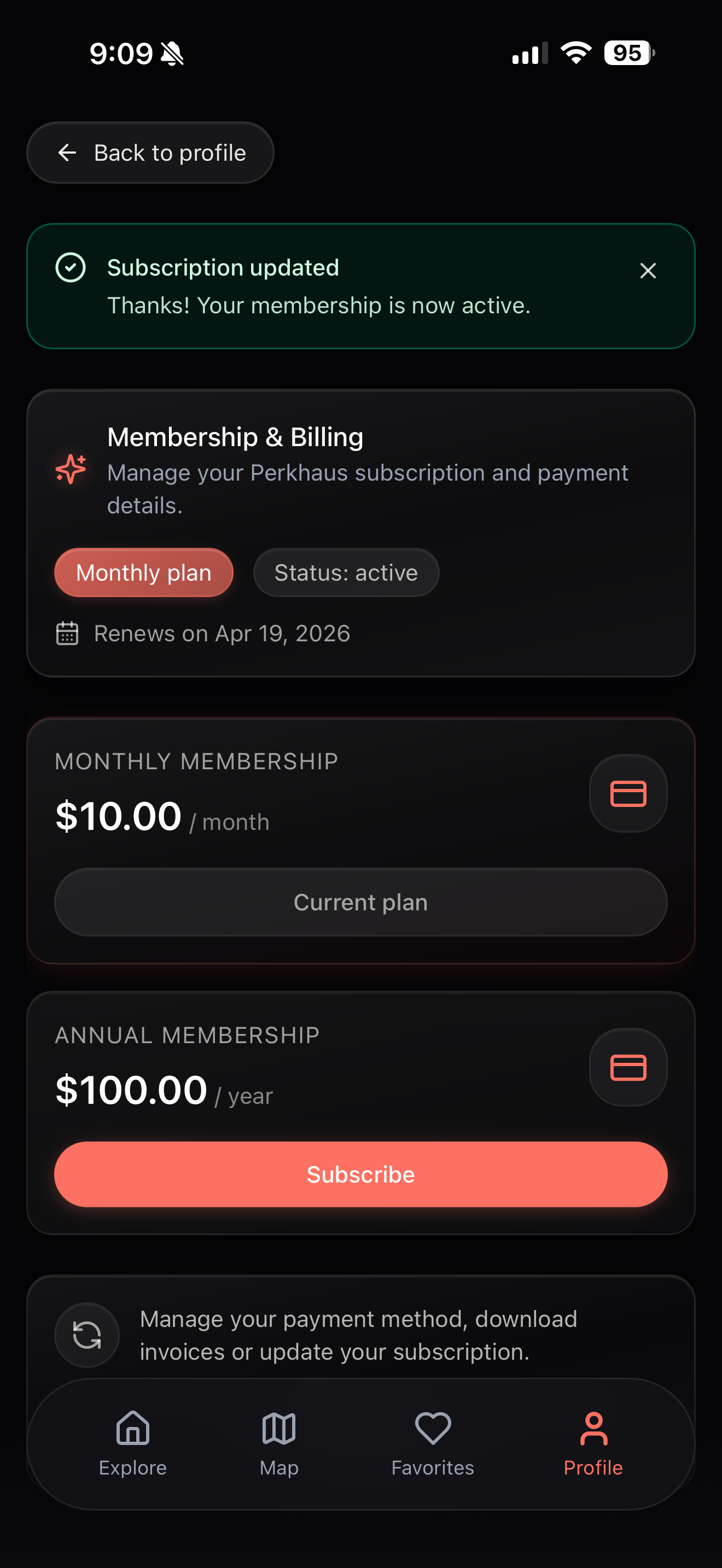The image size is (722, 1568).
Task: Go to the Favorites tab
Action: coord(432,1443)
